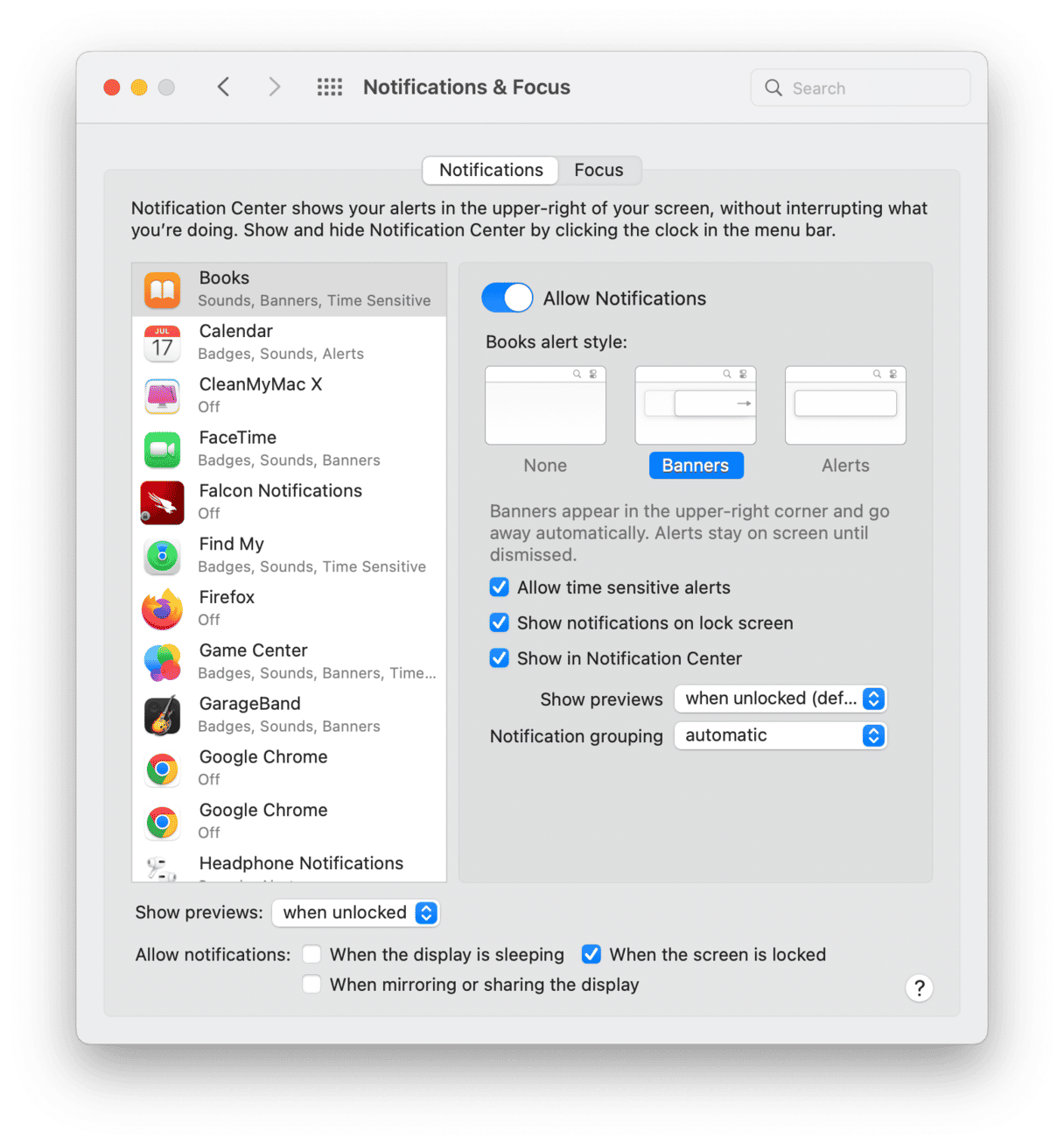Click the CleanMyMac X app icon
The height and width of the screenshot is (1145, 1064).
(x=163, y=397)
